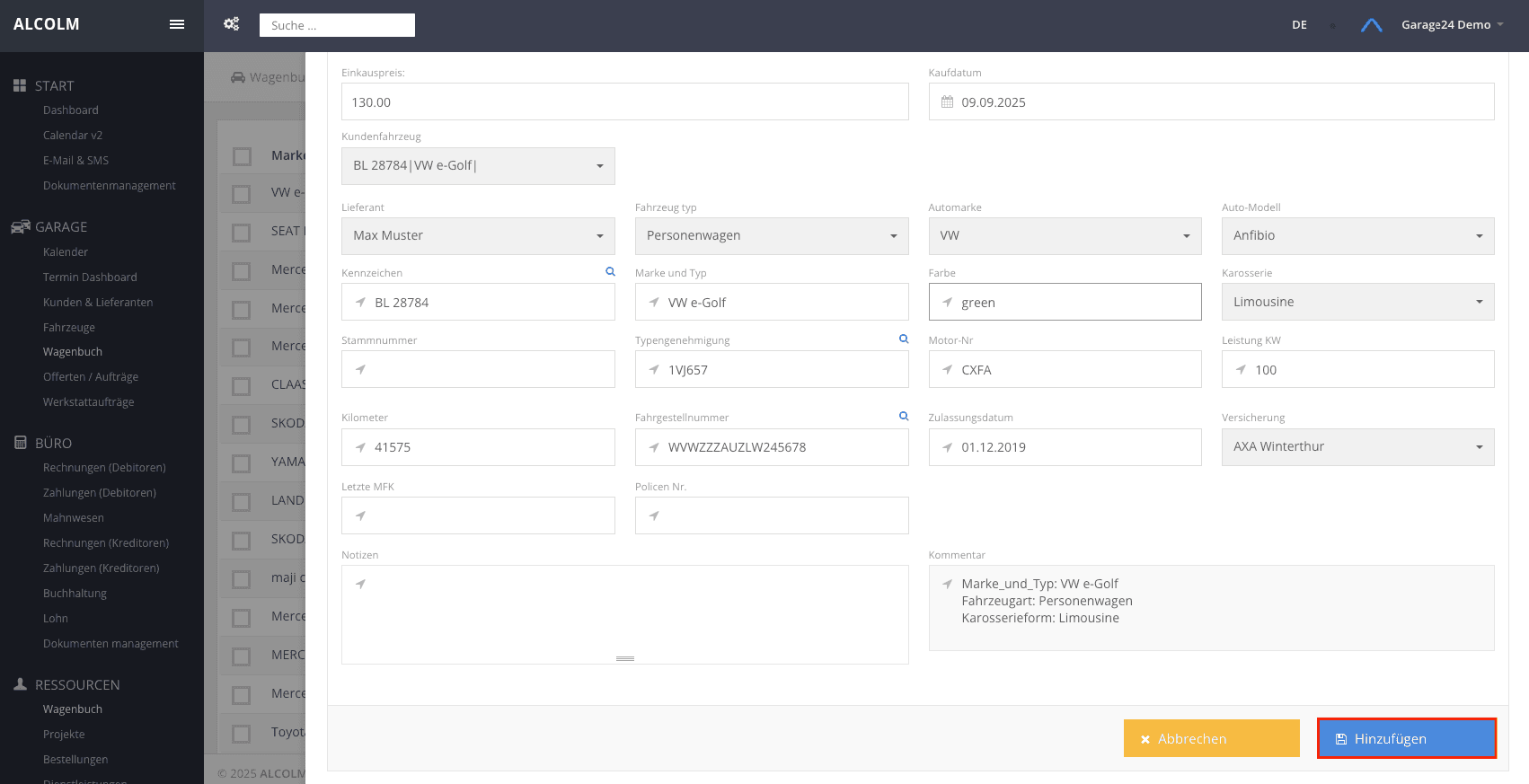This screenshot has width=1529, height=784.
Task: Open the Automarke dropdown showing VW
Action: [x=1065, y=236]
